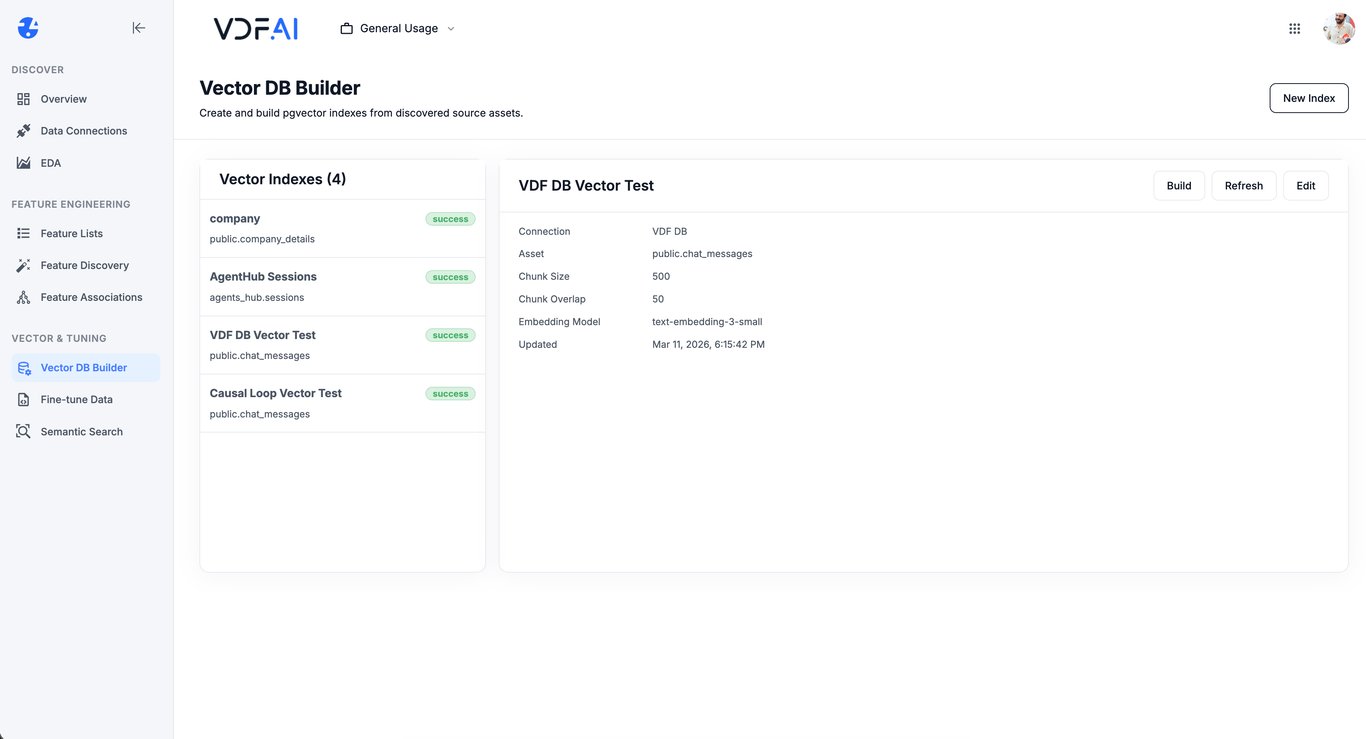Open Semantic Search via the magnifier icon
Screen dimensions: 1366x739
click(22, 431)
